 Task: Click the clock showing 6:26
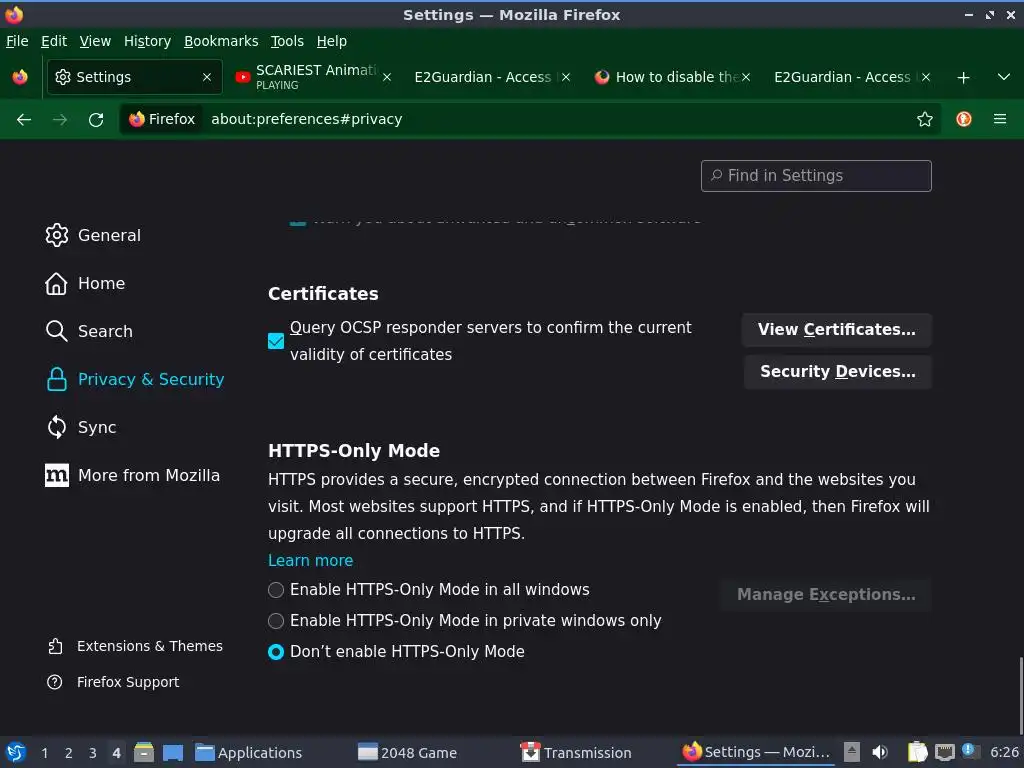click(x=1004, y=752)
